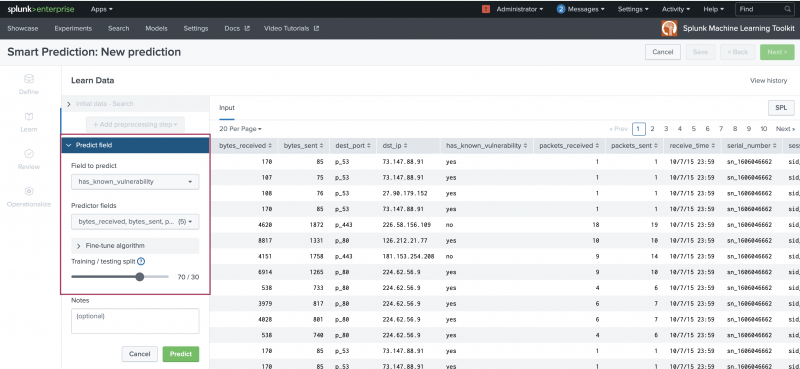Viewport: 800px width, 369px height.
Task: Open the Search nav item
Action: pos(118,29)
